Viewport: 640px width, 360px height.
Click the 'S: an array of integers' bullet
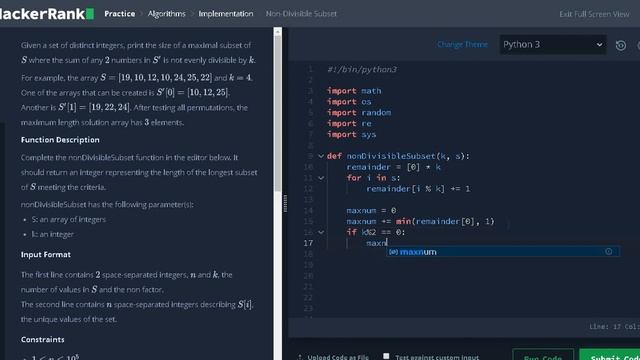pos(69,219)
